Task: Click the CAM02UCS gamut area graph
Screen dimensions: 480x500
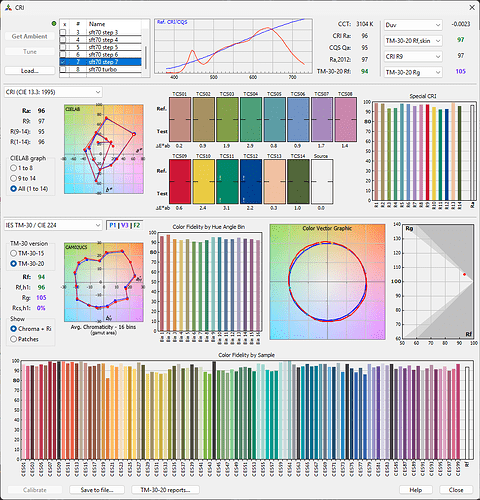Action: point(104,282)
